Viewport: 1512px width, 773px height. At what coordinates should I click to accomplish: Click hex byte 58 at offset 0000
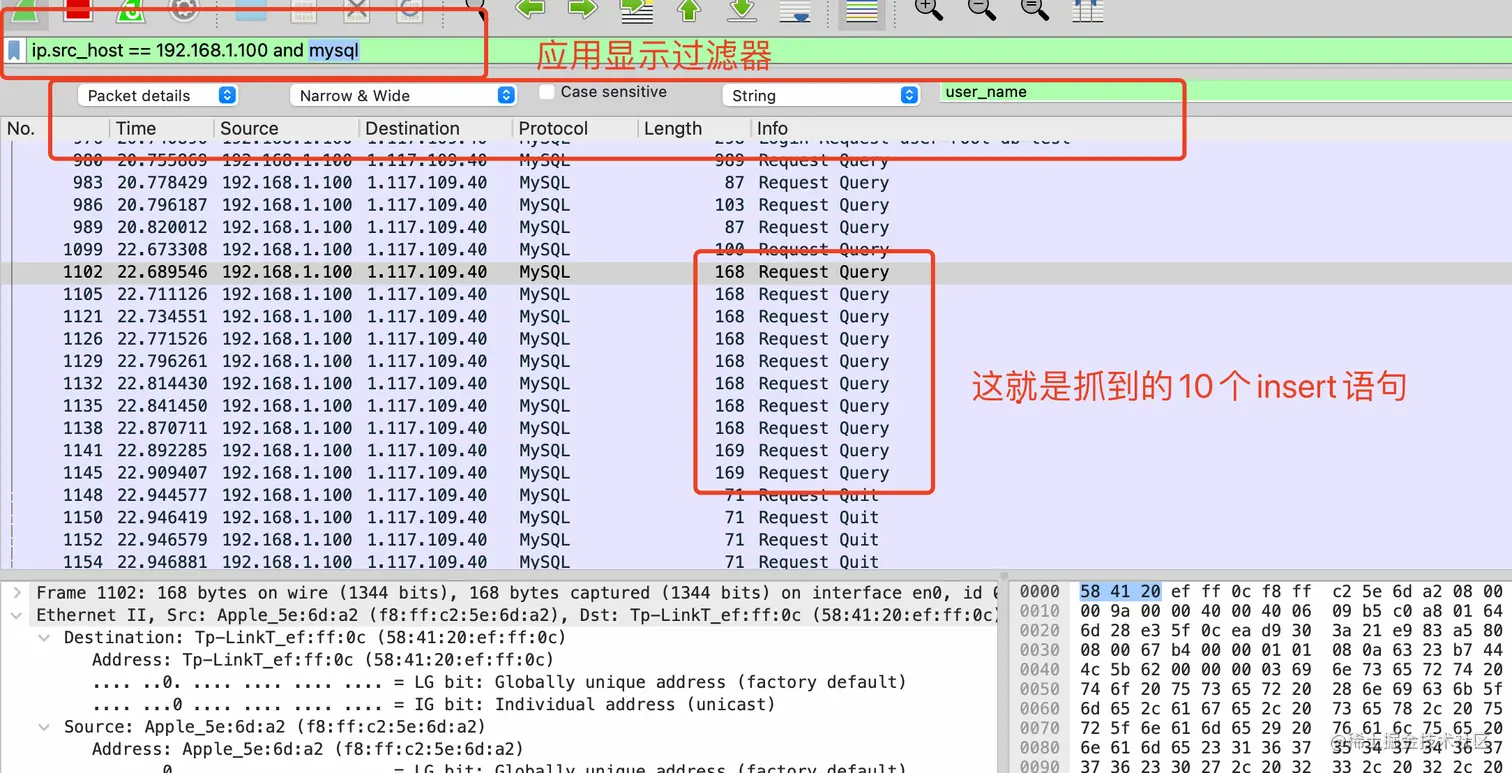click(1090, 591)
